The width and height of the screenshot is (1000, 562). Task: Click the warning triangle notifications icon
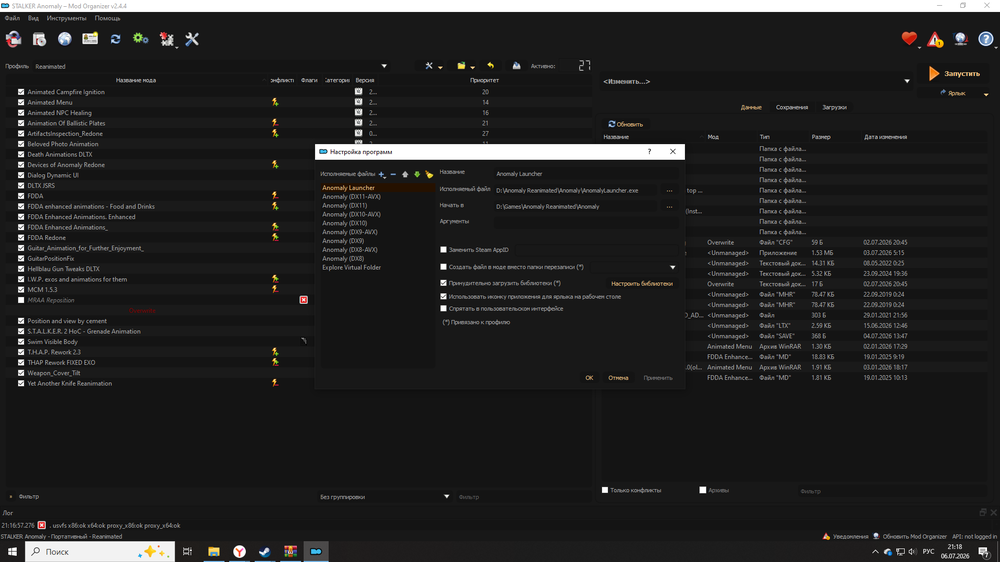pos(935,40)
